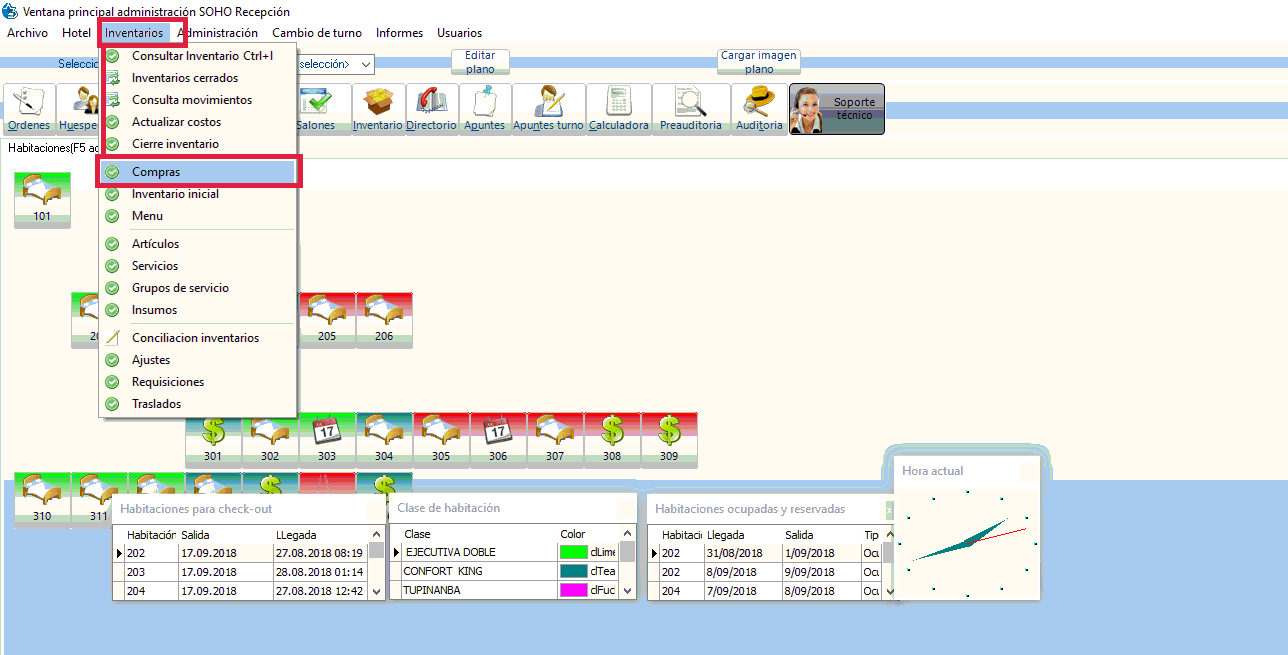Open the Auditoria hat icon
The width and height of the screenshot is (1288, 655).
[759, 108]
